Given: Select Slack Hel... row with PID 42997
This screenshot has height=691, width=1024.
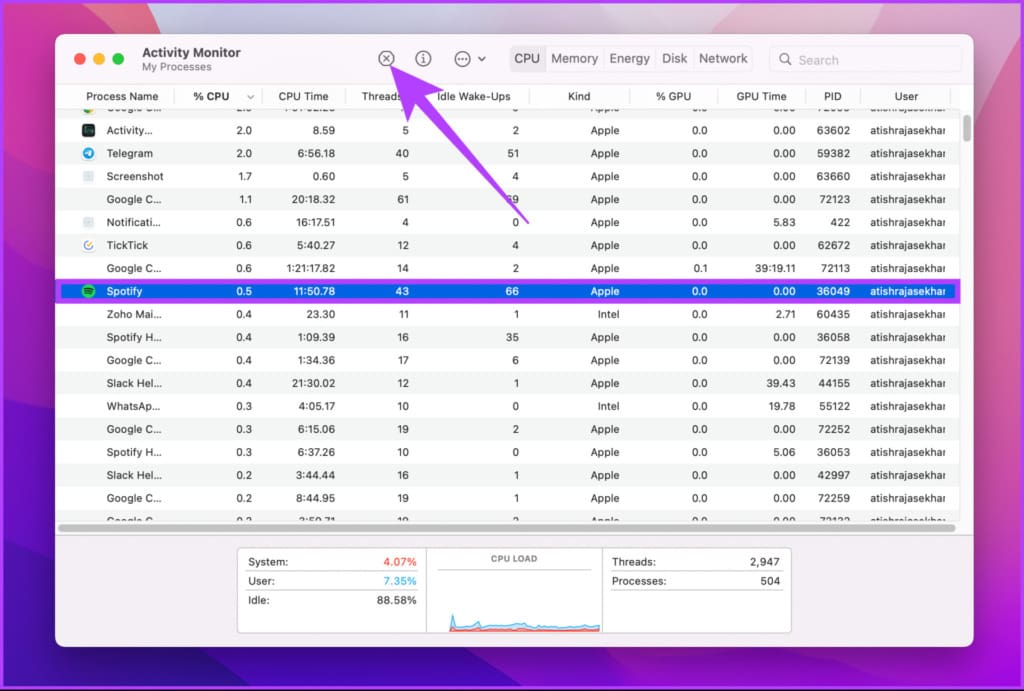Looking at the screenshot, I should 507,475.
